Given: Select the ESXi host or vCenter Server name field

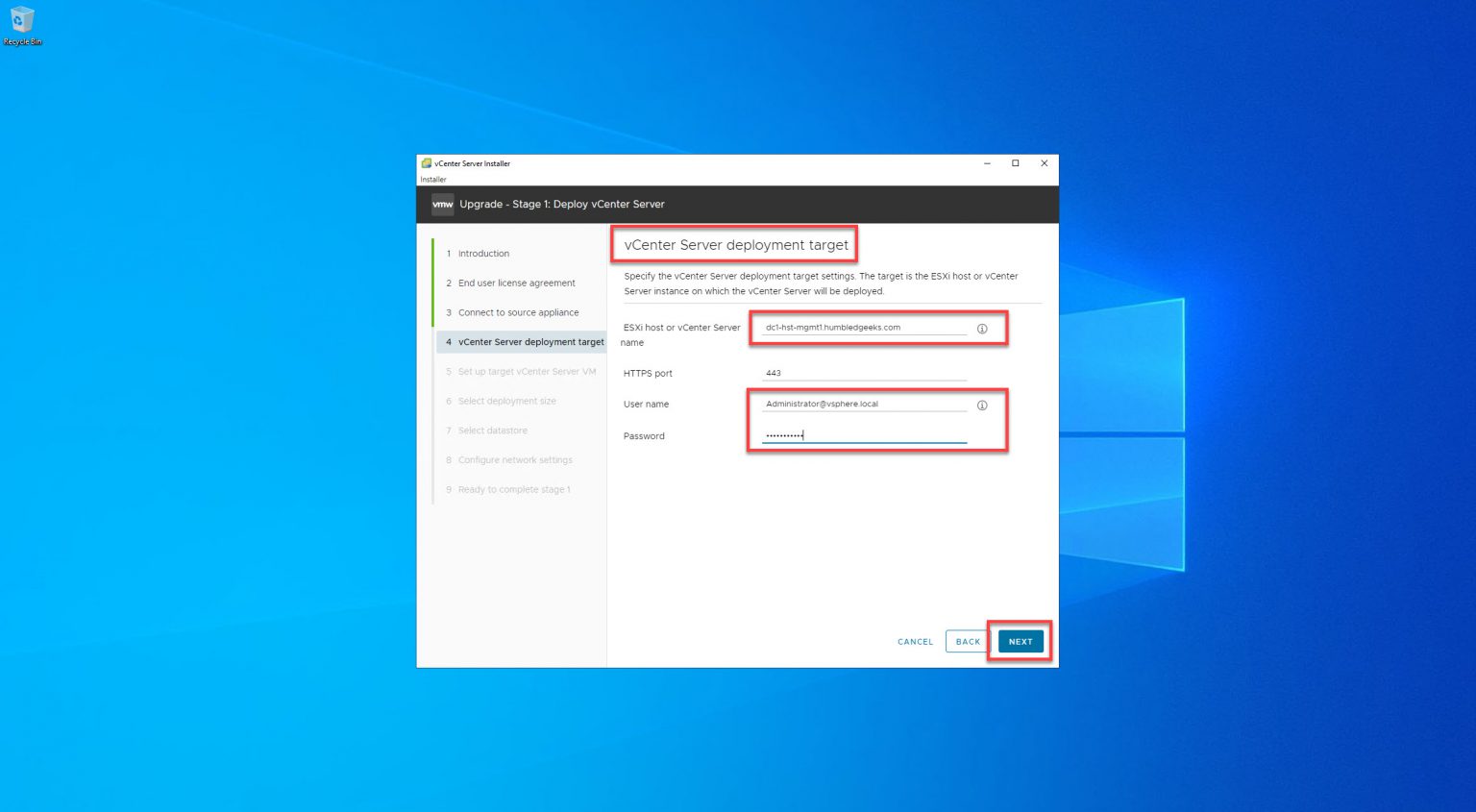Looking at the screenshot, I should [862, 328].
